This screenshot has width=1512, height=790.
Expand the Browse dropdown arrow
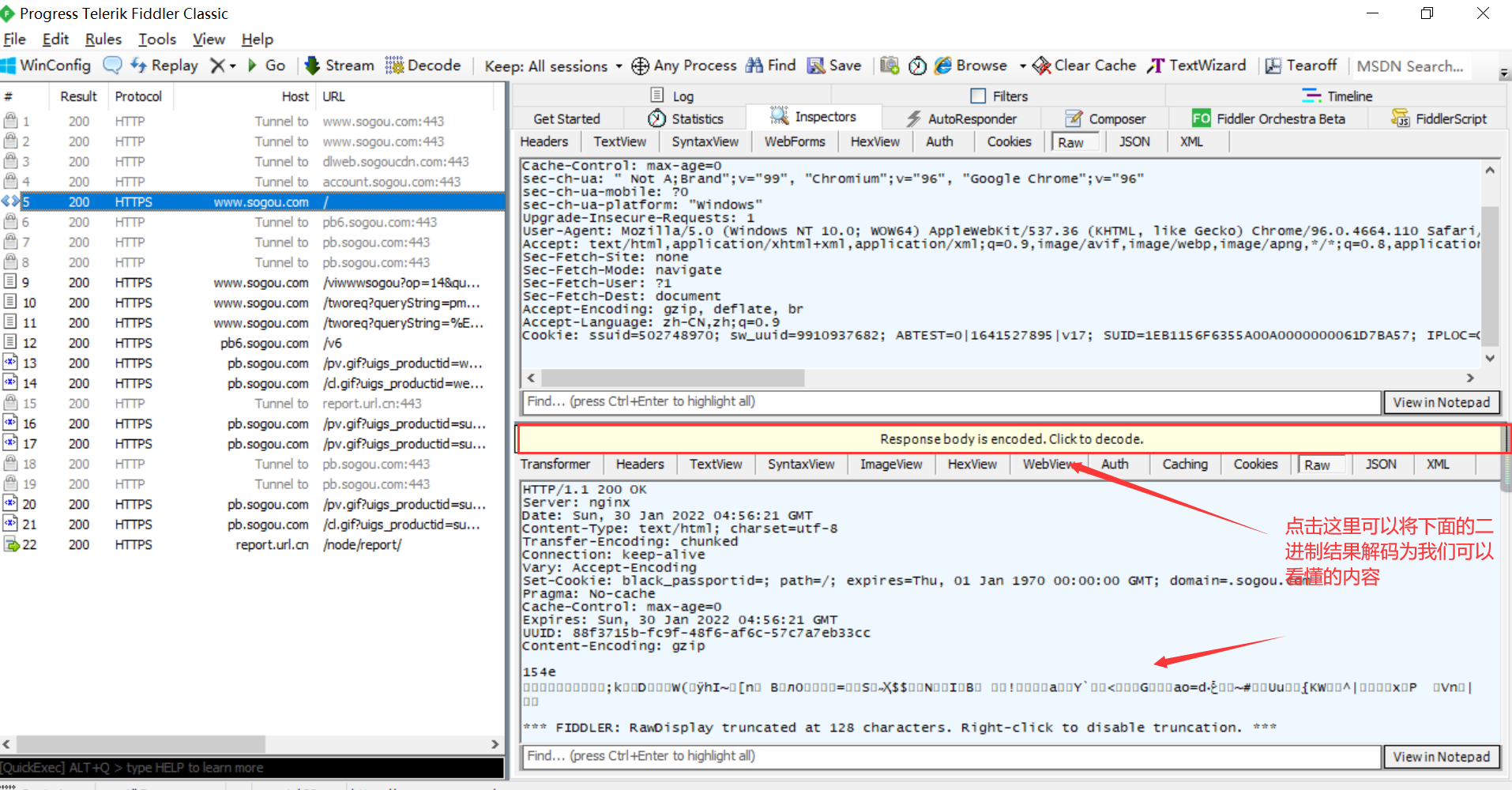pos(1022,66)
